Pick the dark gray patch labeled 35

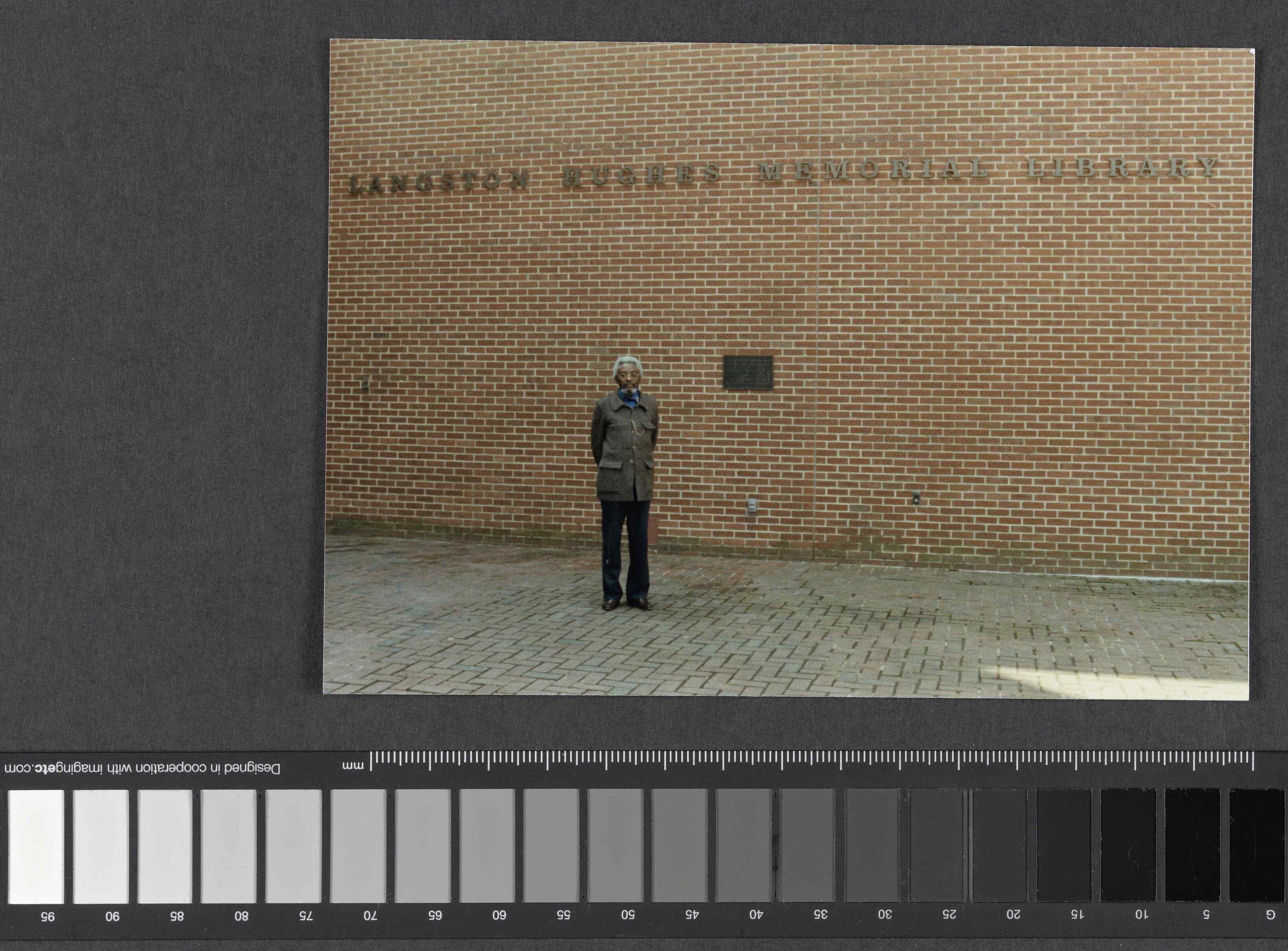[807, 845]
